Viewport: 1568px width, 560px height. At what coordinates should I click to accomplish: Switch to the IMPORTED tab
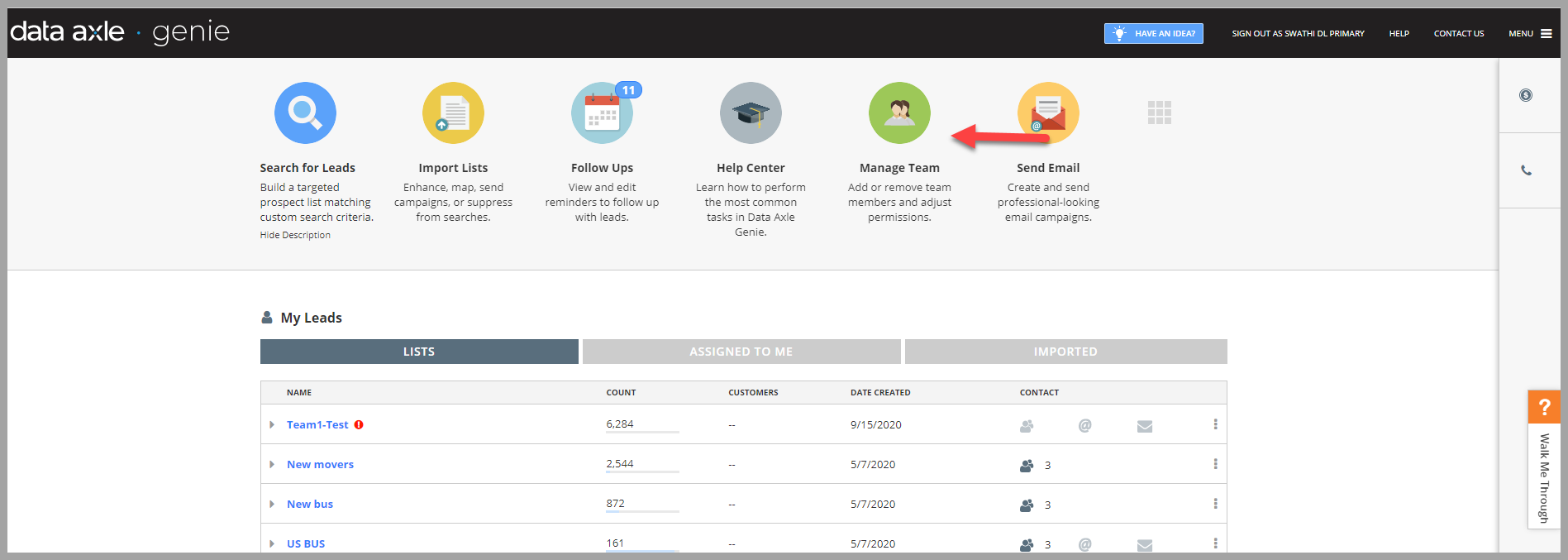point(1065,352)
